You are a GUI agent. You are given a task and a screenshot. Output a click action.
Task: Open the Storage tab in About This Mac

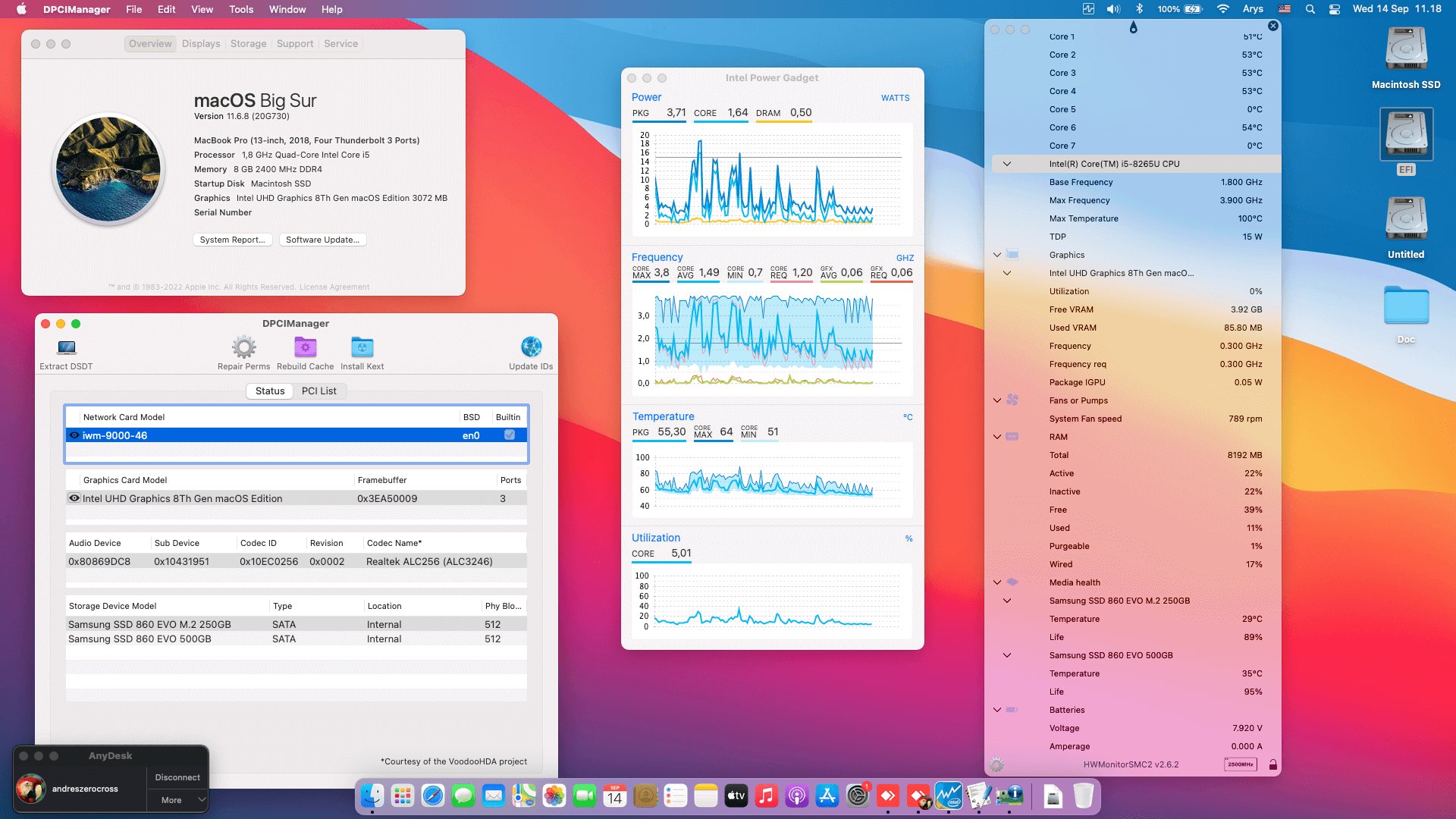tap(249, 44)
